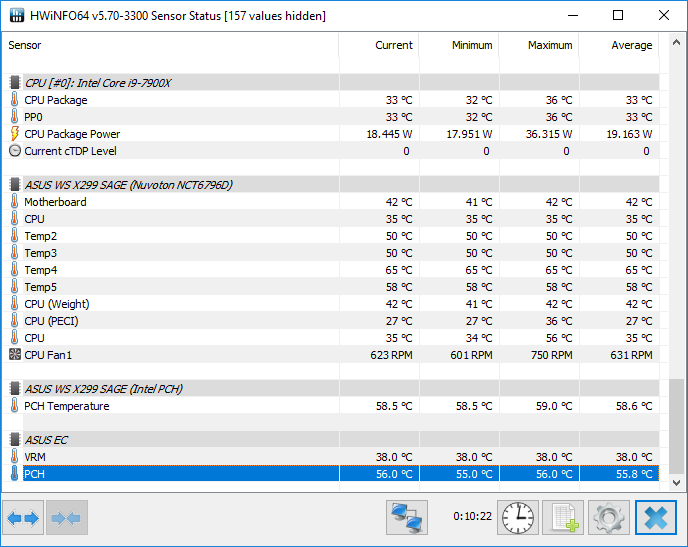
Task: Click the CPU Package Power lightning icon
Action: [15, 133]
